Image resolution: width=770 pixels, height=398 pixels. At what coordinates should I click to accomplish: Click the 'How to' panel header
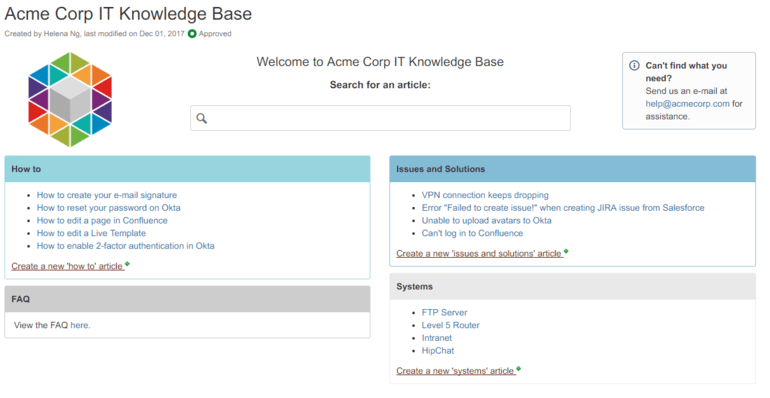point(187,169)
